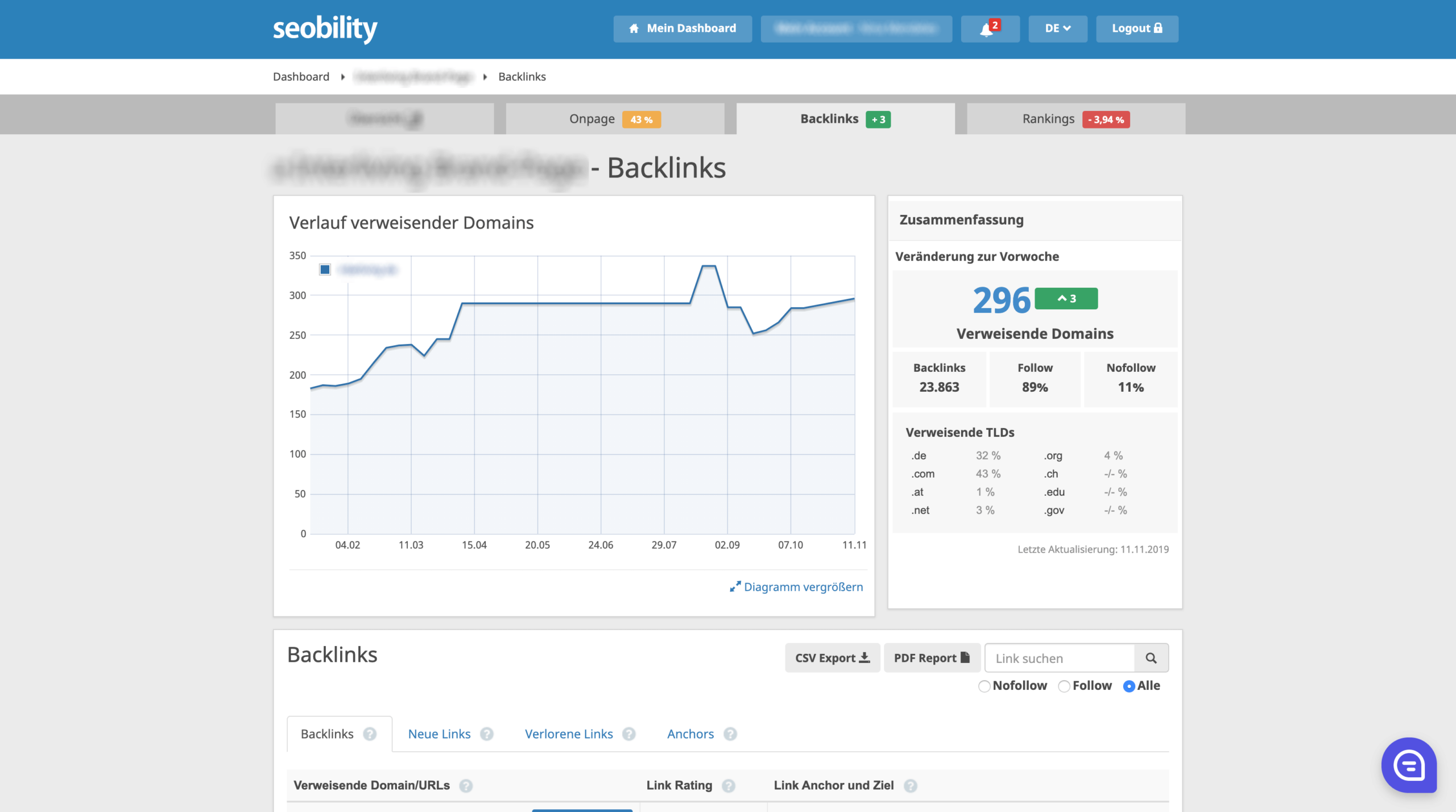The width and height of the screenshot is (1456, 812).
Task: Click the home icon in Mein Dashboard
Action: [x=634, y=28]
